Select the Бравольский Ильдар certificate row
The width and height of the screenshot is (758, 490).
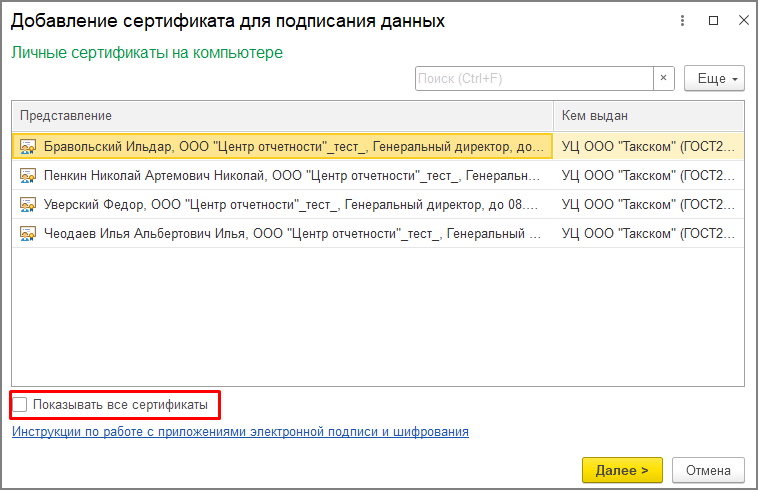point(378,146)
